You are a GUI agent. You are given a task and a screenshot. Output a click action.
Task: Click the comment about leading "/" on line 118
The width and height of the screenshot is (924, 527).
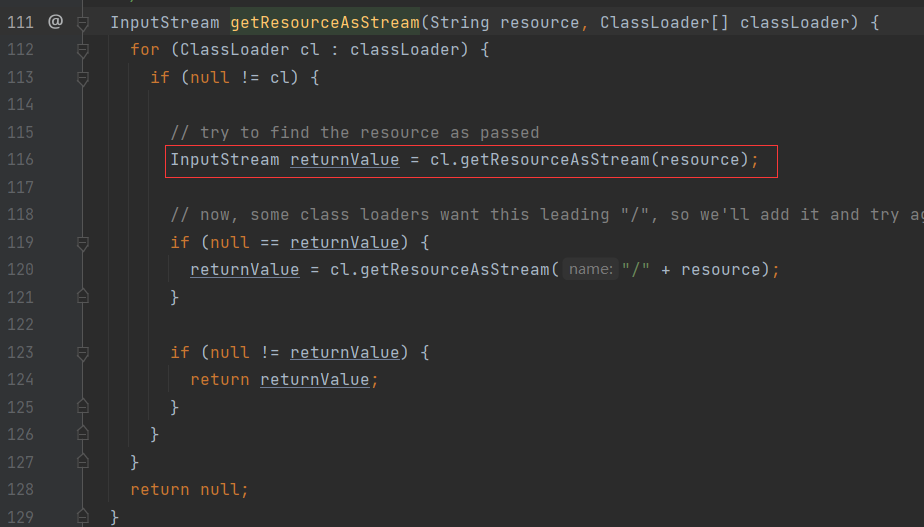(x=547, y=215)
